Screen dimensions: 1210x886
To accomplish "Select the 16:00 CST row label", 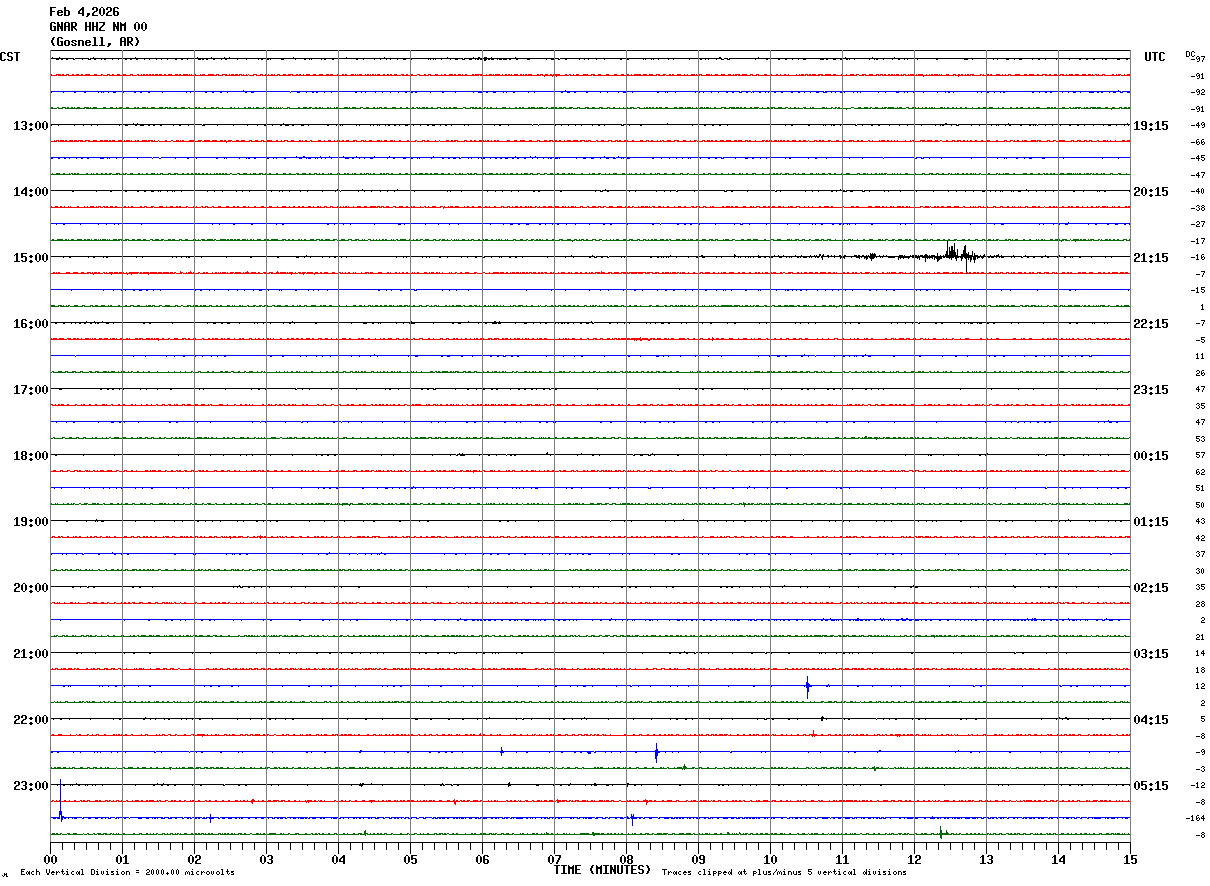I will 30,324.
